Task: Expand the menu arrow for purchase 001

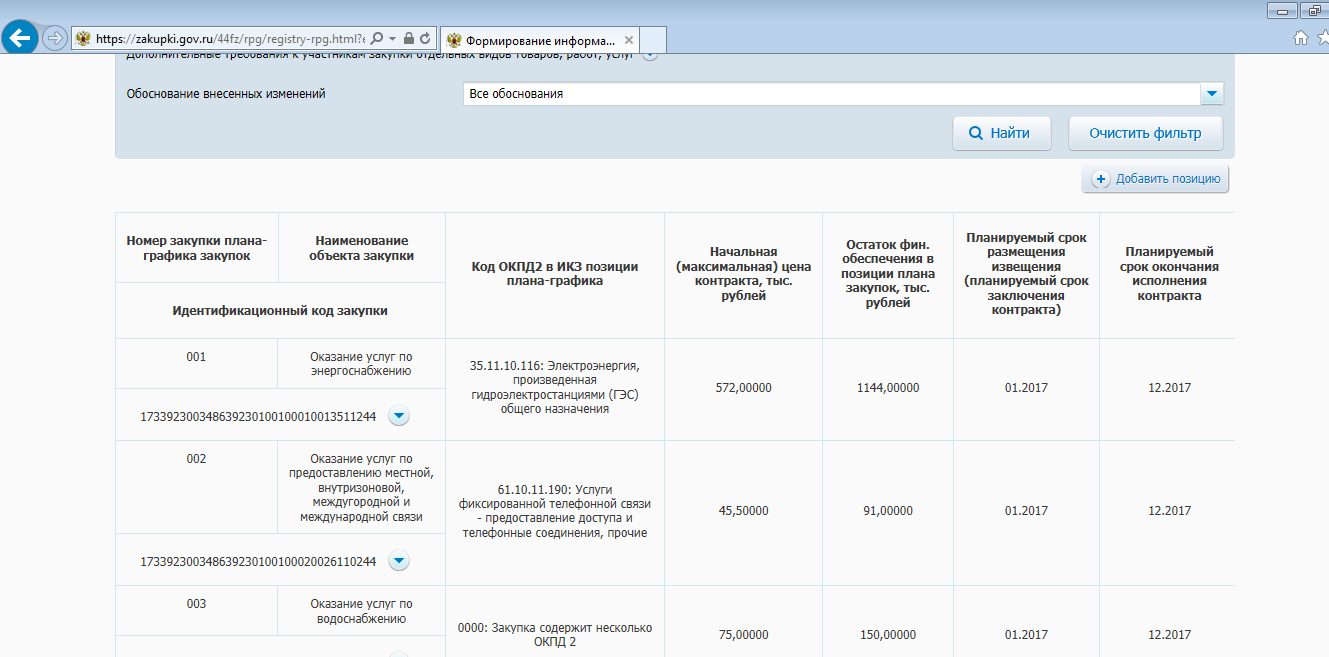Action: click(x=398, y=415)
